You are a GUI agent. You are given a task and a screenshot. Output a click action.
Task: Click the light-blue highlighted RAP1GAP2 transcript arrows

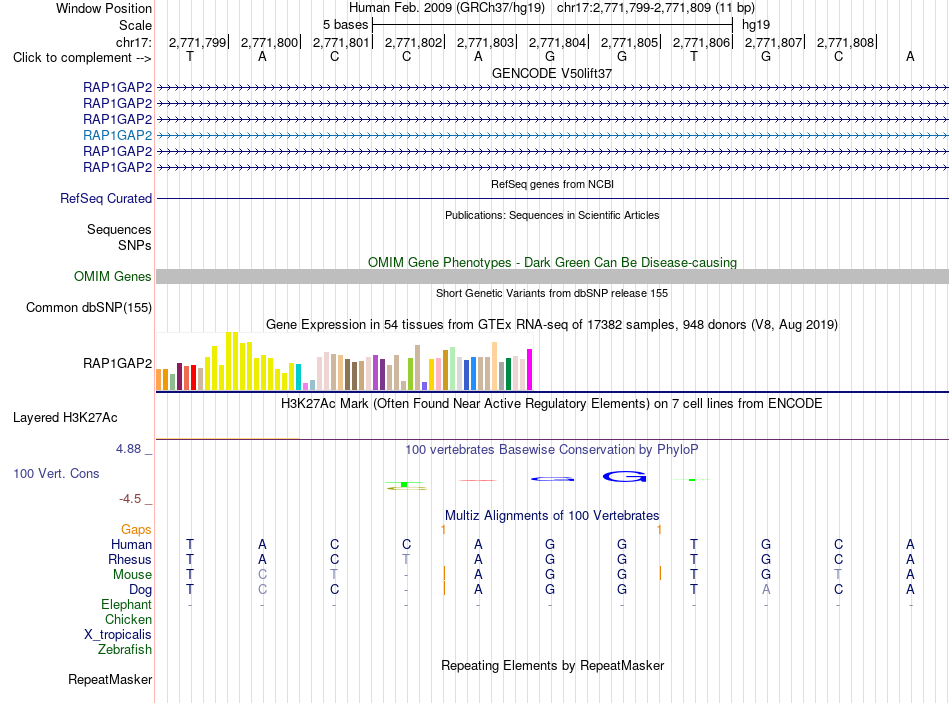pos(552,135)
